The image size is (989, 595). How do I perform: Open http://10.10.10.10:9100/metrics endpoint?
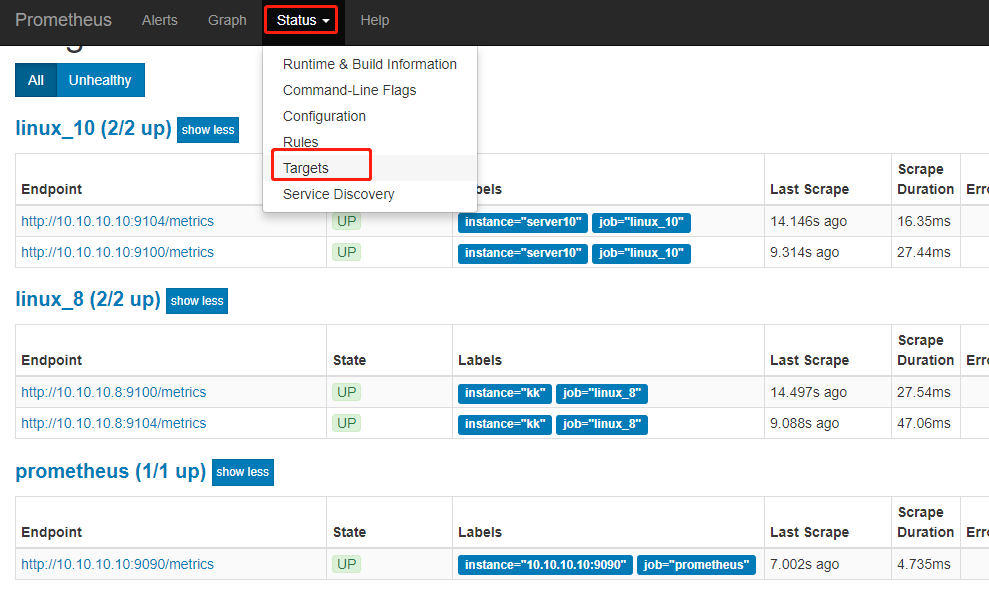(x=117, y=252)
